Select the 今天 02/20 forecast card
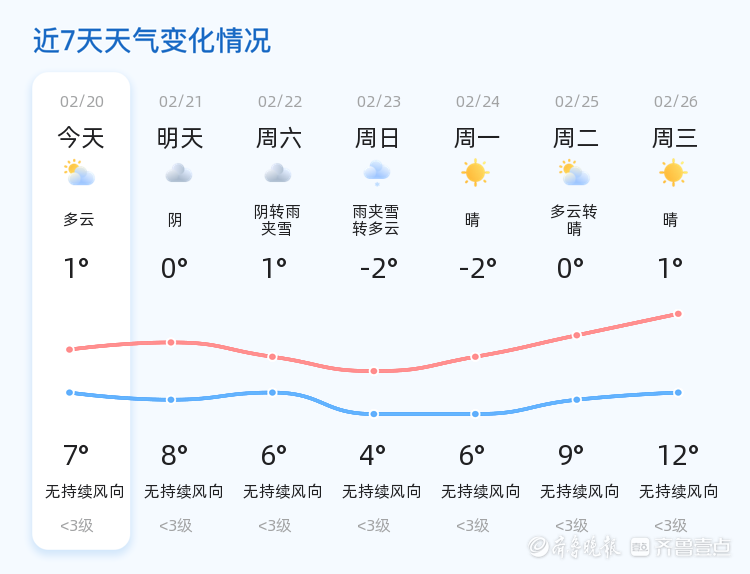This screenshot has width=750, height=574. click(x=81, y=311)
